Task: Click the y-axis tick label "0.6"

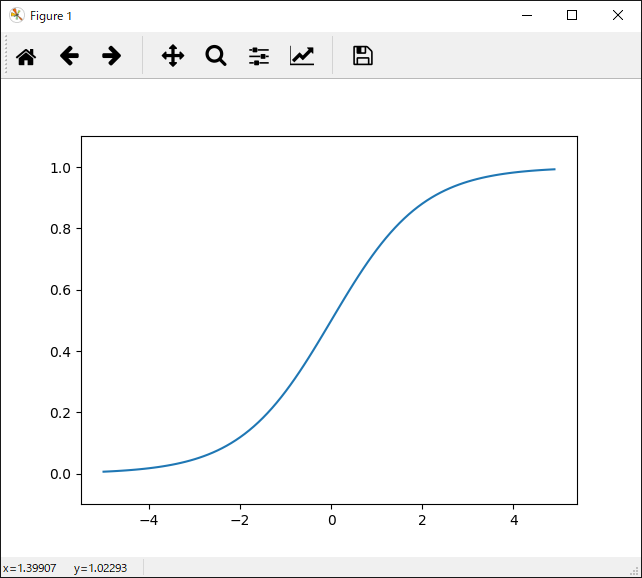Action: (62, 290)
